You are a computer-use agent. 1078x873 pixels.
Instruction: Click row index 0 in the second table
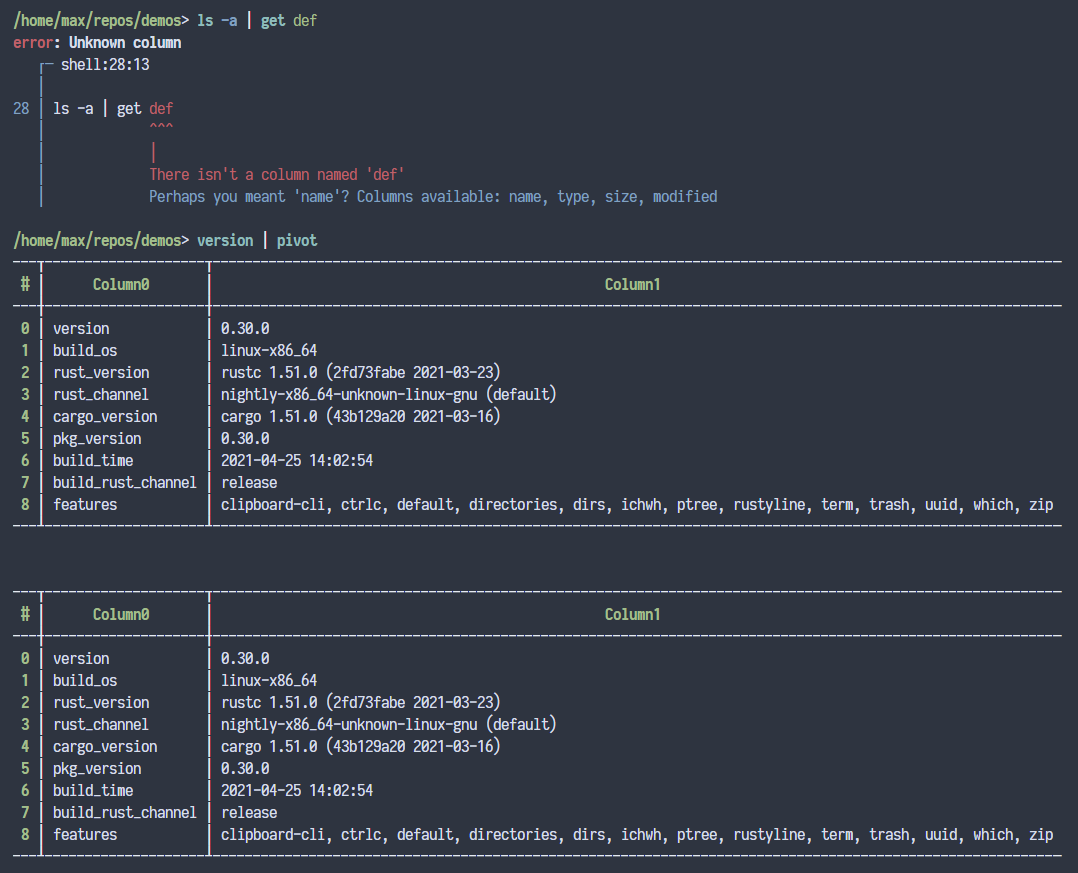pyautogui.click(x=25, y=658)
